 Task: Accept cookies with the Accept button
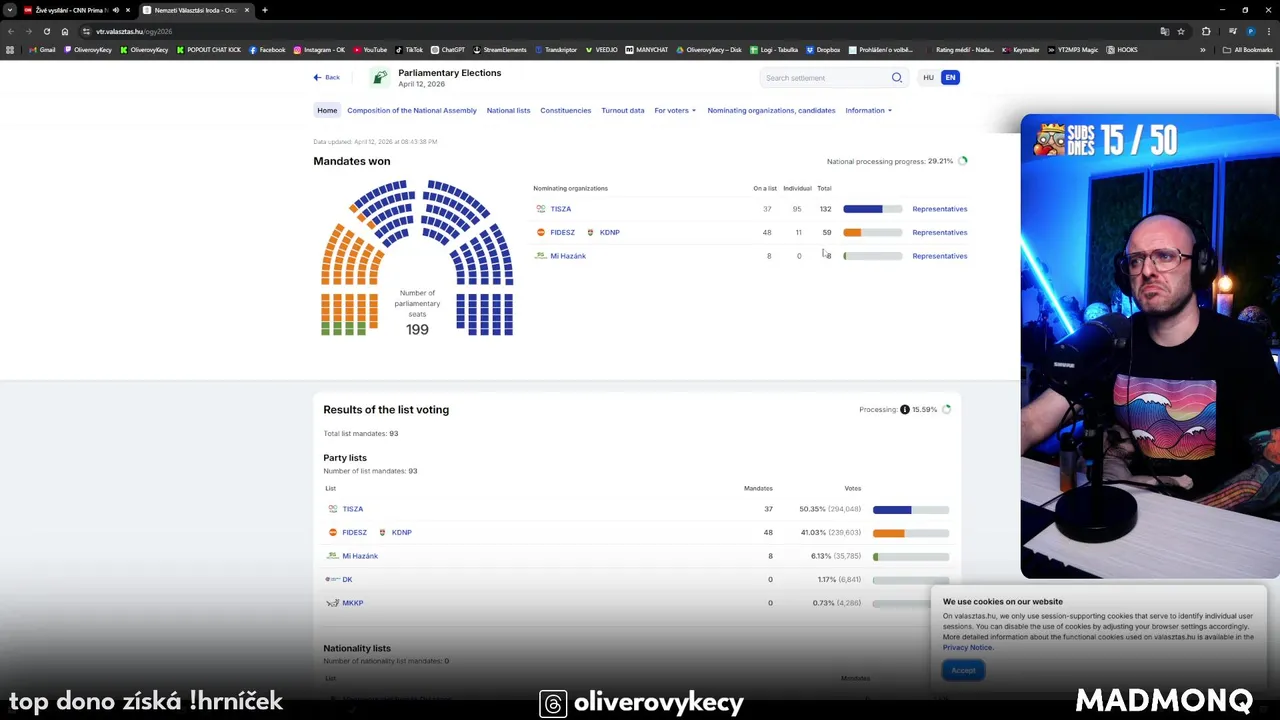click(963, 670)
